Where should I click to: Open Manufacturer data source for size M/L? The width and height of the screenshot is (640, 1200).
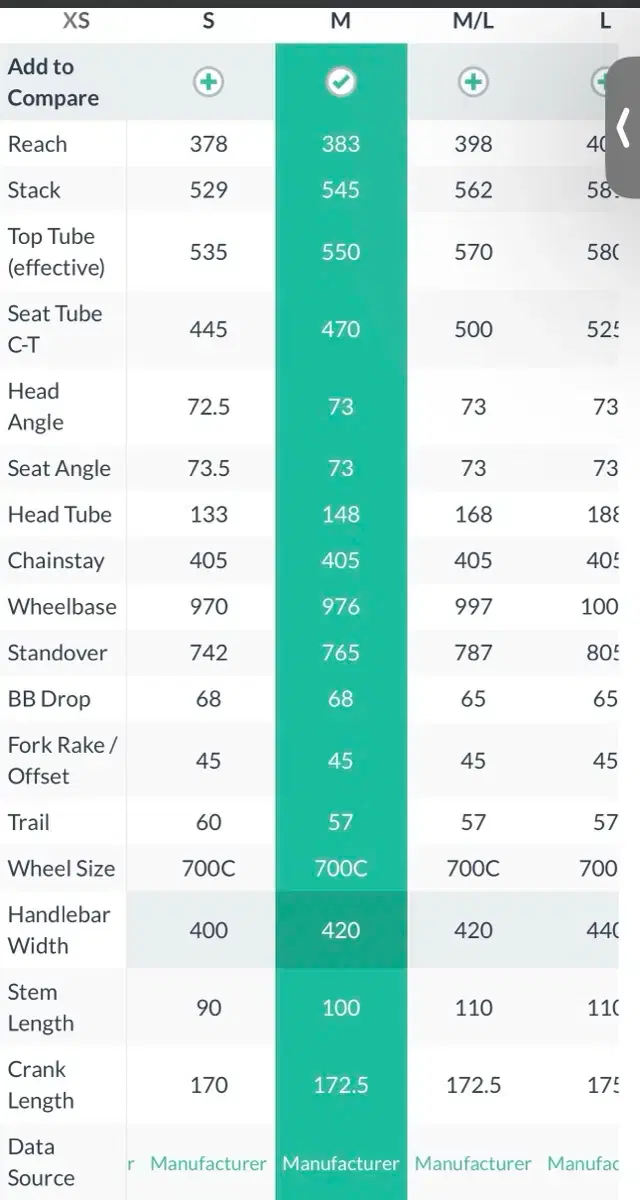[x=473, y=1164]
